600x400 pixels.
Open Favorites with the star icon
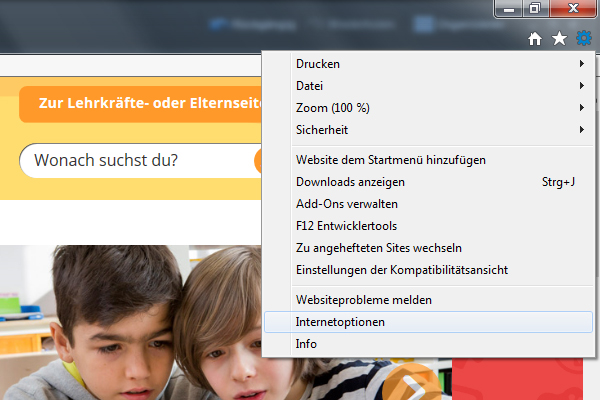(560, 39)
